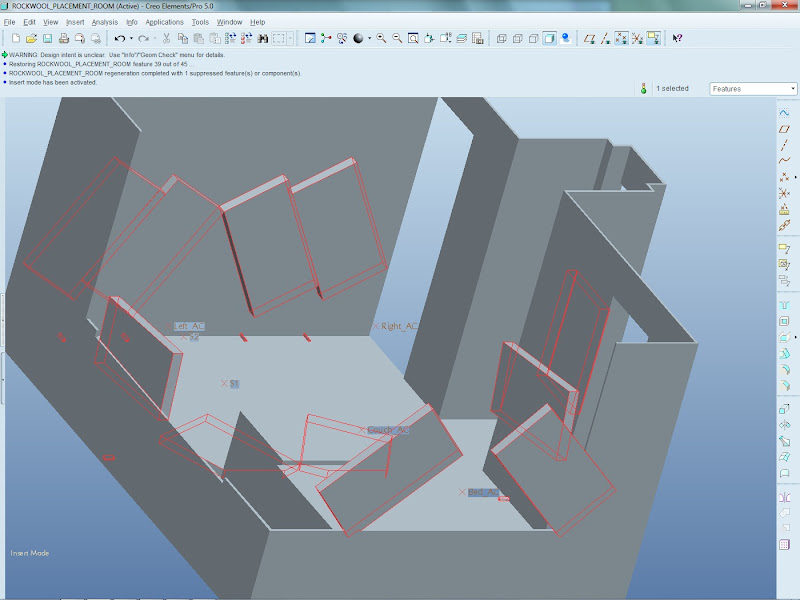The image size is (800, 600).
Task: Click the Open file folder icon
Action: [x=32, y=38]
